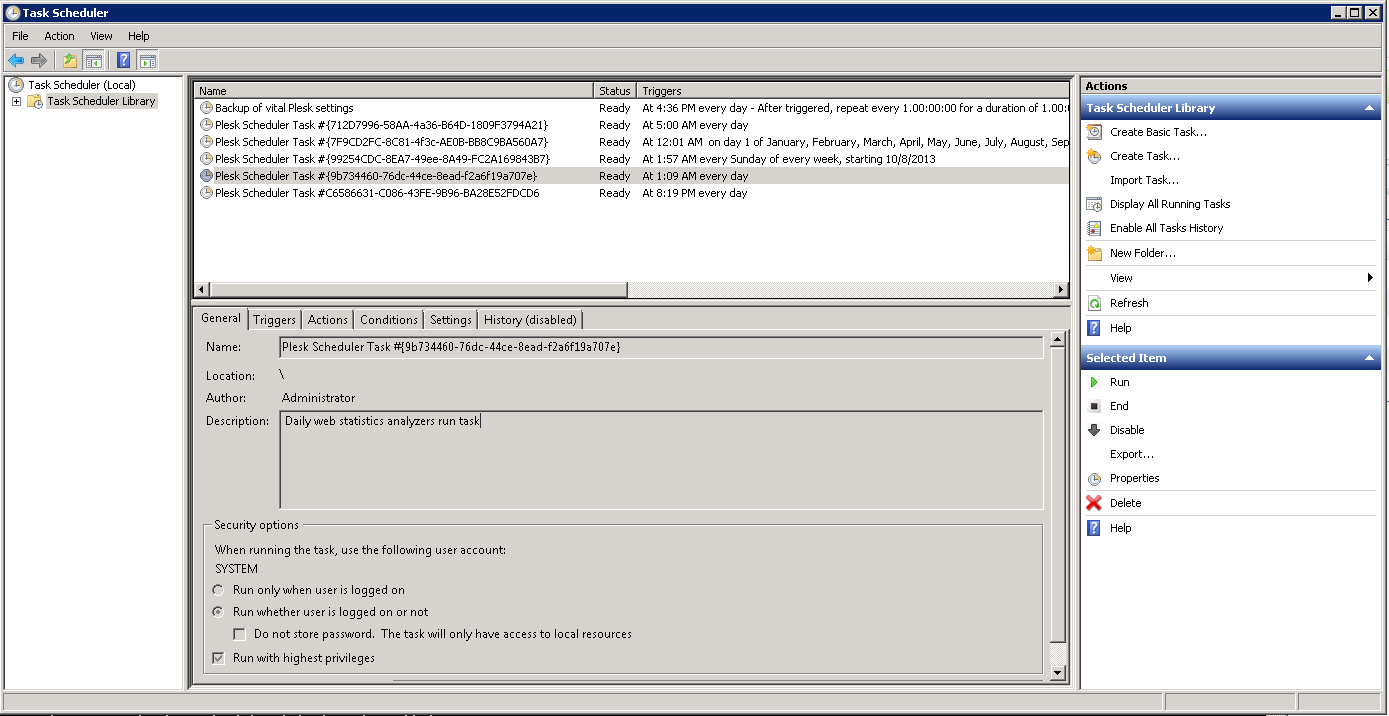
Task: Toggle 'Run with highest privileges' checkbox
Action: [x=218, y=658]
